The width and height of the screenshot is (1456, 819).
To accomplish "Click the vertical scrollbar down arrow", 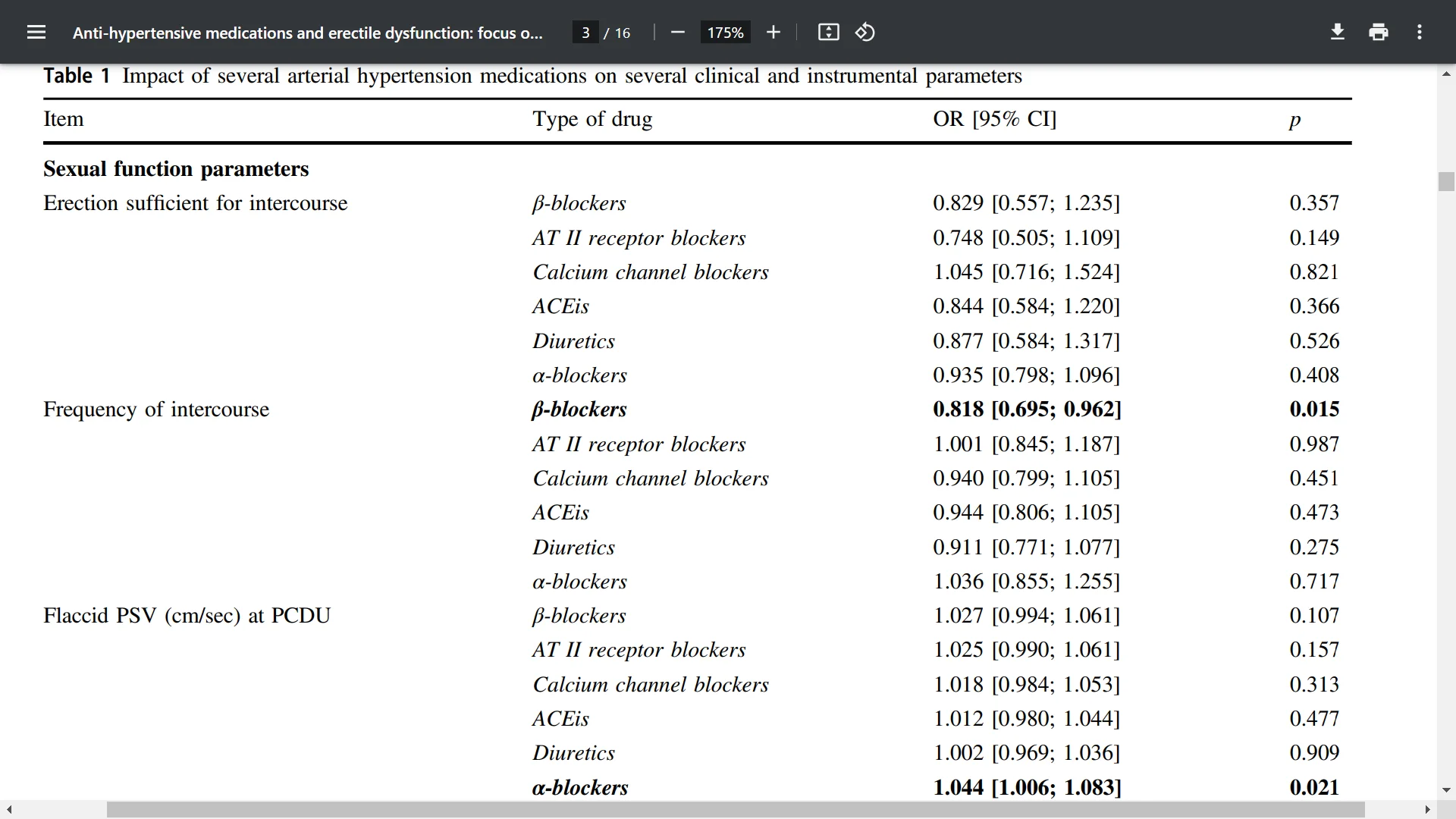I will pyautogui.click(x=1446, y=790).
